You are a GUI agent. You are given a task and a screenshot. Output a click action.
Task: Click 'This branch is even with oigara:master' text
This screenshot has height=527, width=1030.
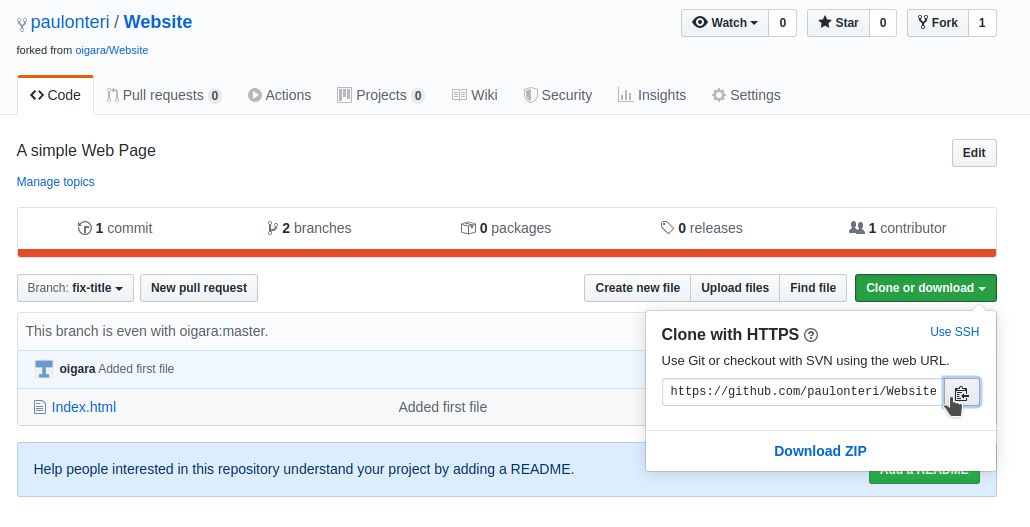[x=147, y=331]
